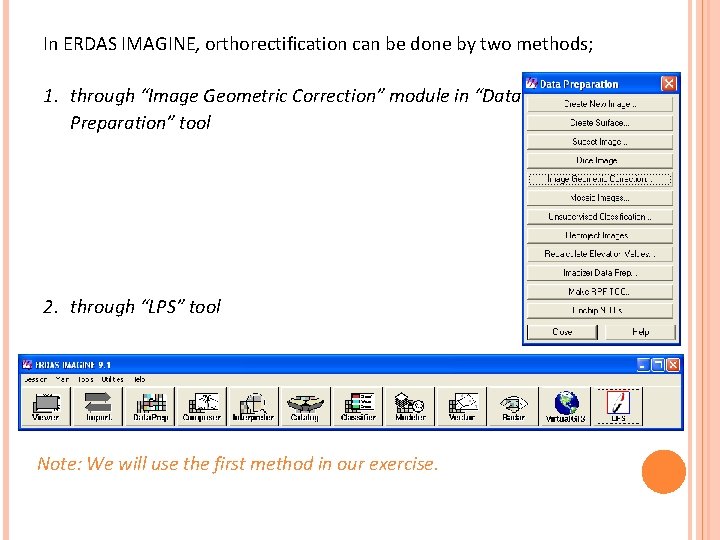This screenshot has height=540, width=720.
Task: Click Recalculate Elevation Values button
Action: click(x=600, y=254)
